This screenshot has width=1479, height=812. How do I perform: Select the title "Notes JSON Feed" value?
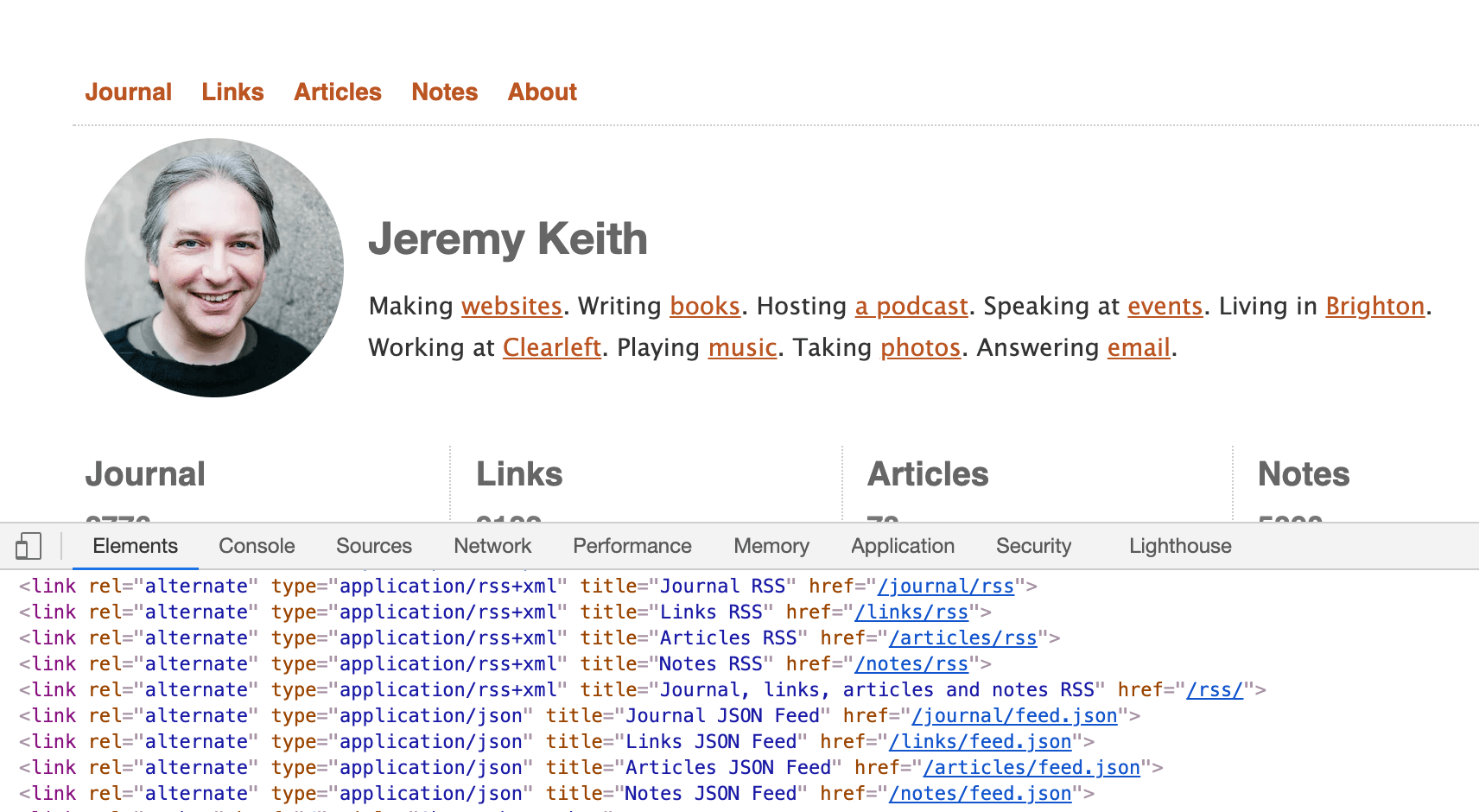click(711, 794)
